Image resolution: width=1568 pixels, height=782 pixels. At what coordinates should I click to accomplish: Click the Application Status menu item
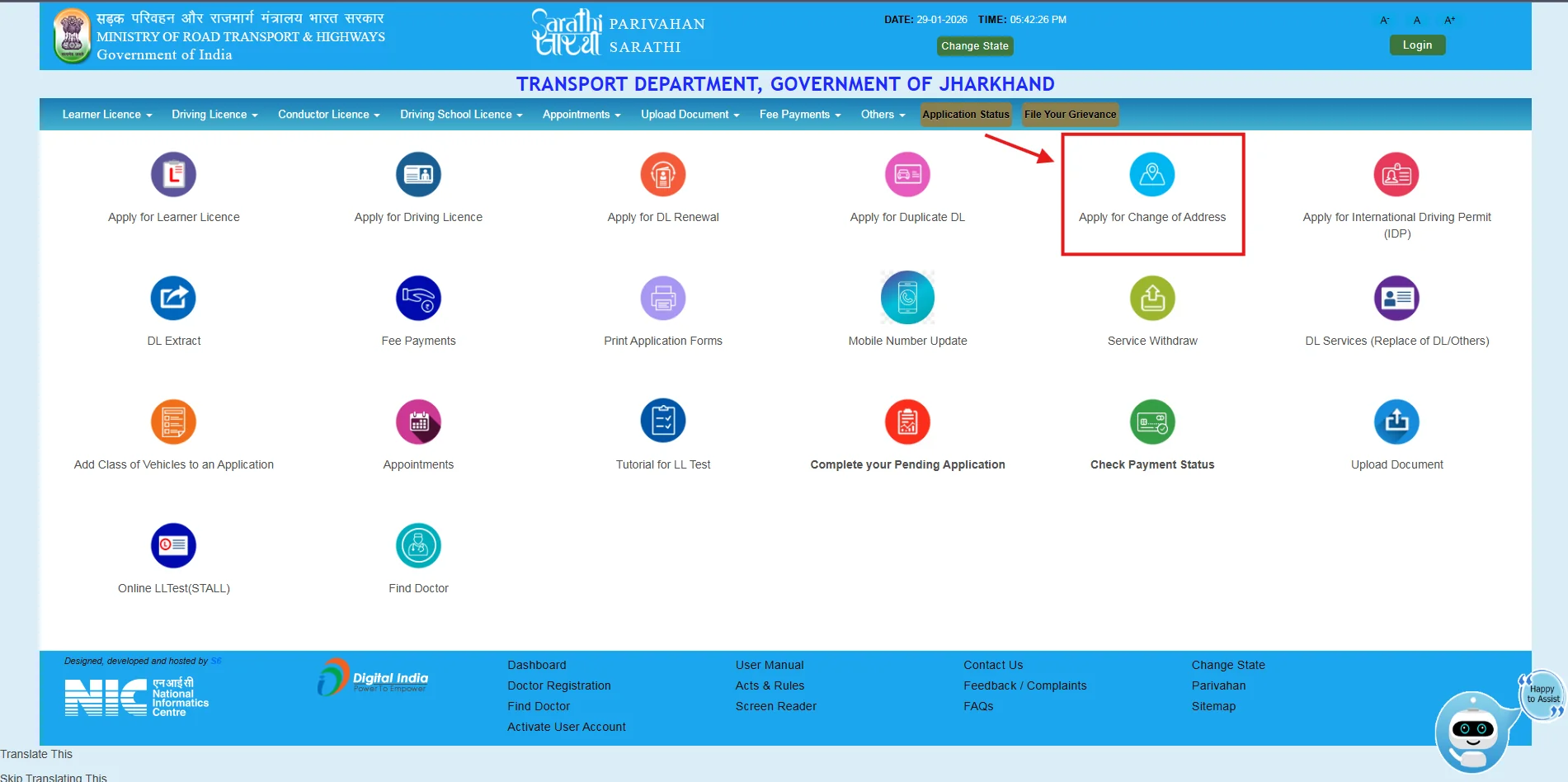(965, 115)
